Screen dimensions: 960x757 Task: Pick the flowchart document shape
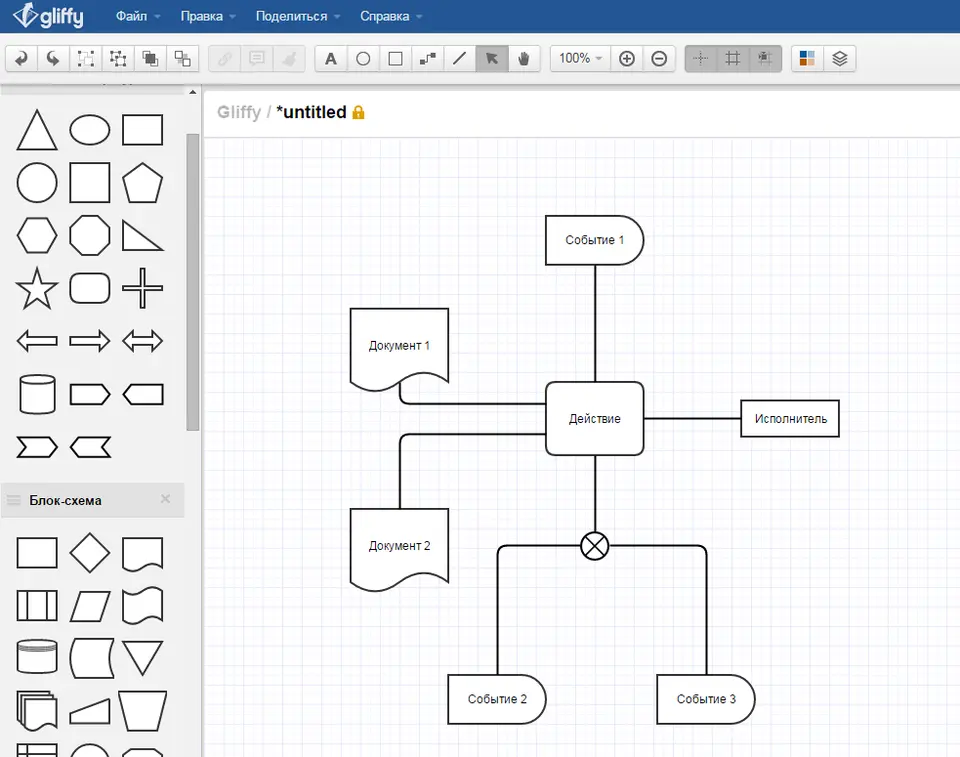click(143, 554)
